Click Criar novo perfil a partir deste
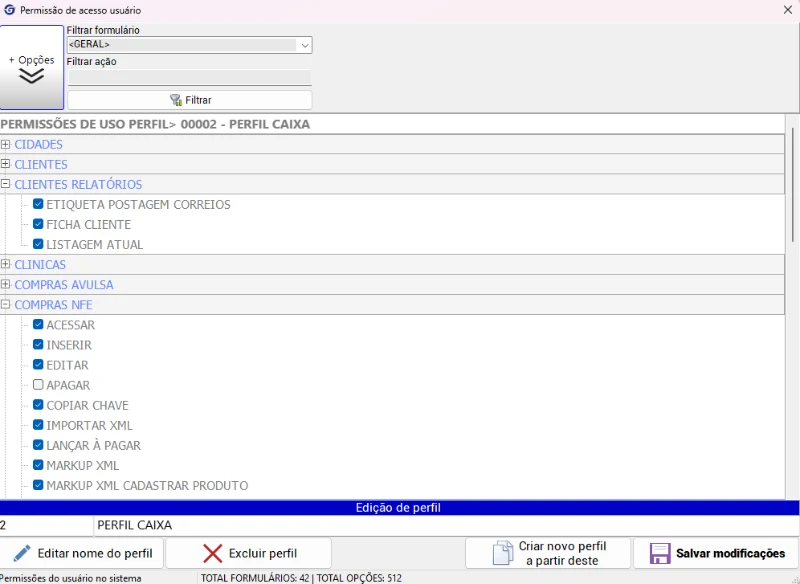The height and width of the screenshot is (584, 800). pos(548,553)
